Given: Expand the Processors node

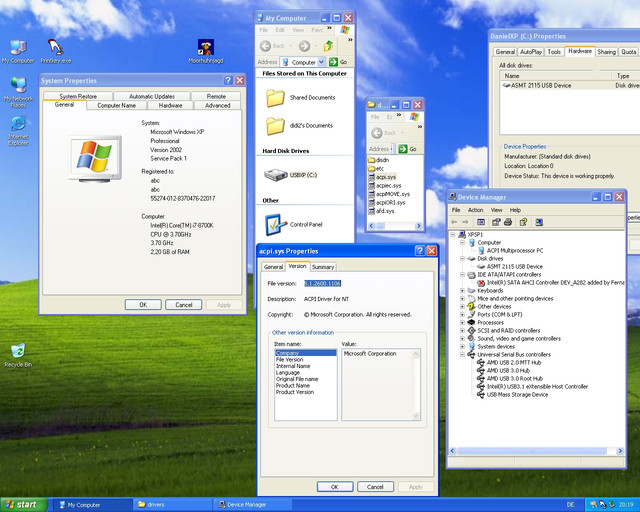Looking at the screenshot, I should click(x=462, y=323).
